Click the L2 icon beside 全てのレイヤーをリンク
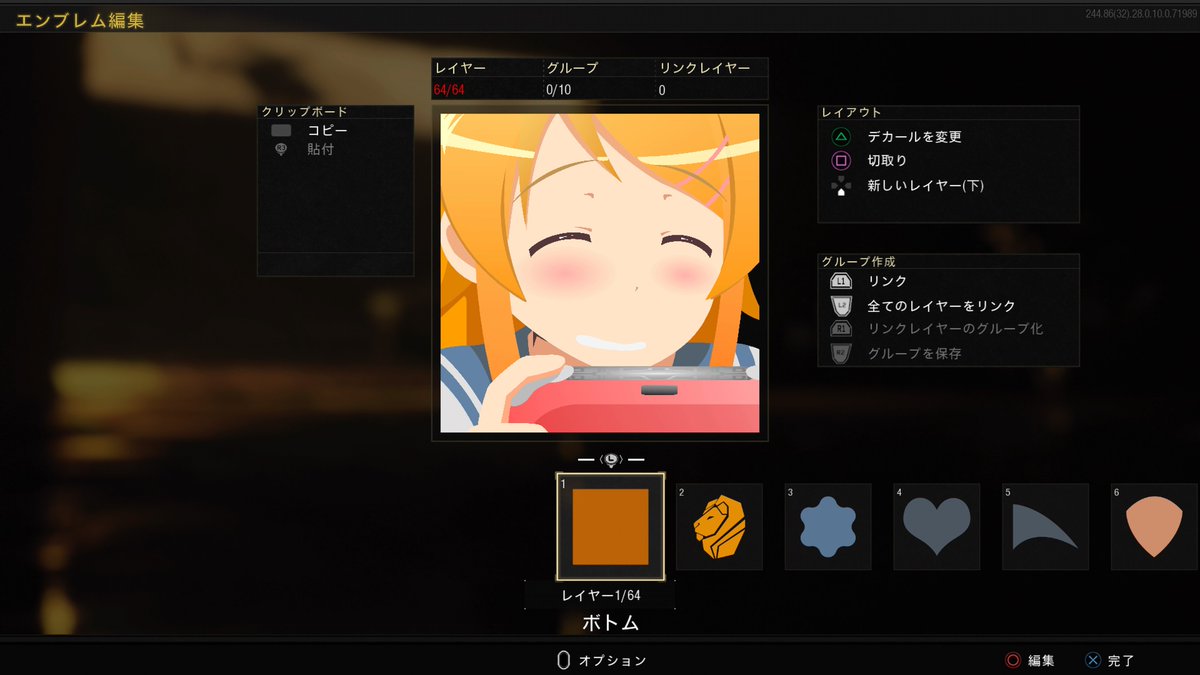The image size is (1200, 675). [x=841, y=305]
